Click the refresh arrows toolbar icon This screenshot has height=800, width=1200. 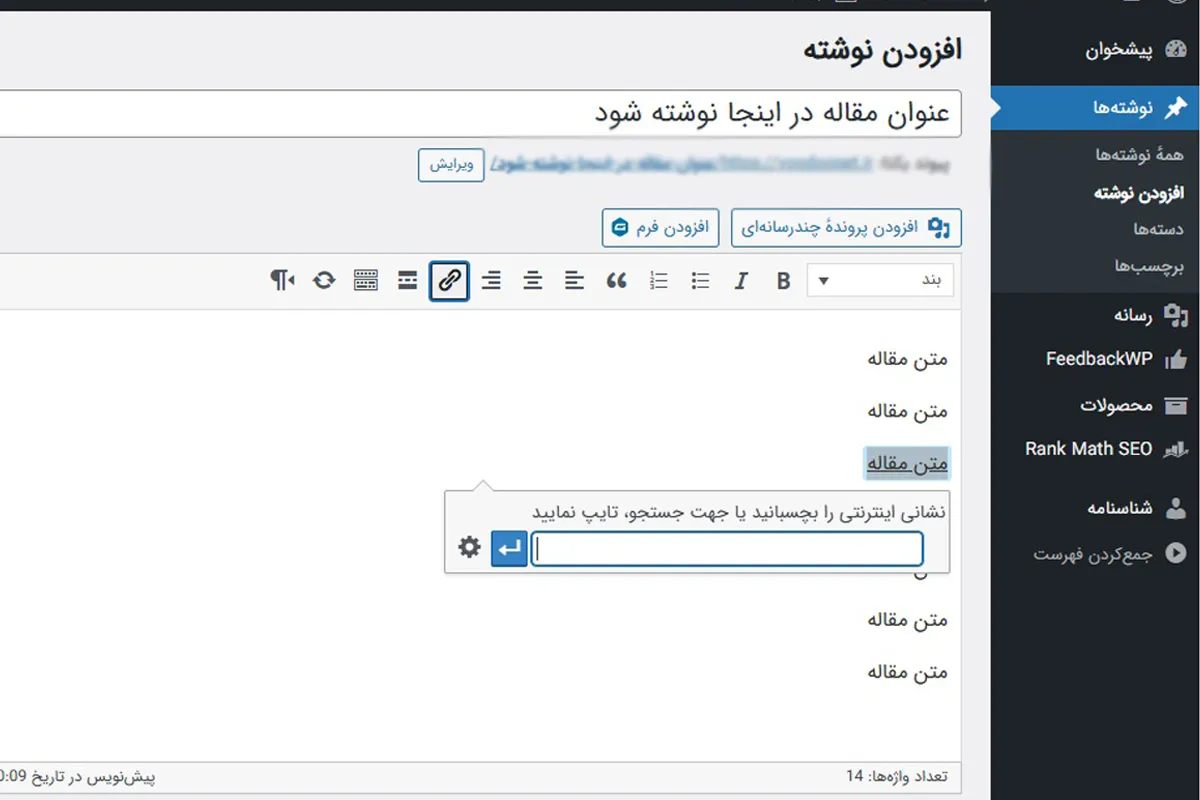(x=324, y=281)
